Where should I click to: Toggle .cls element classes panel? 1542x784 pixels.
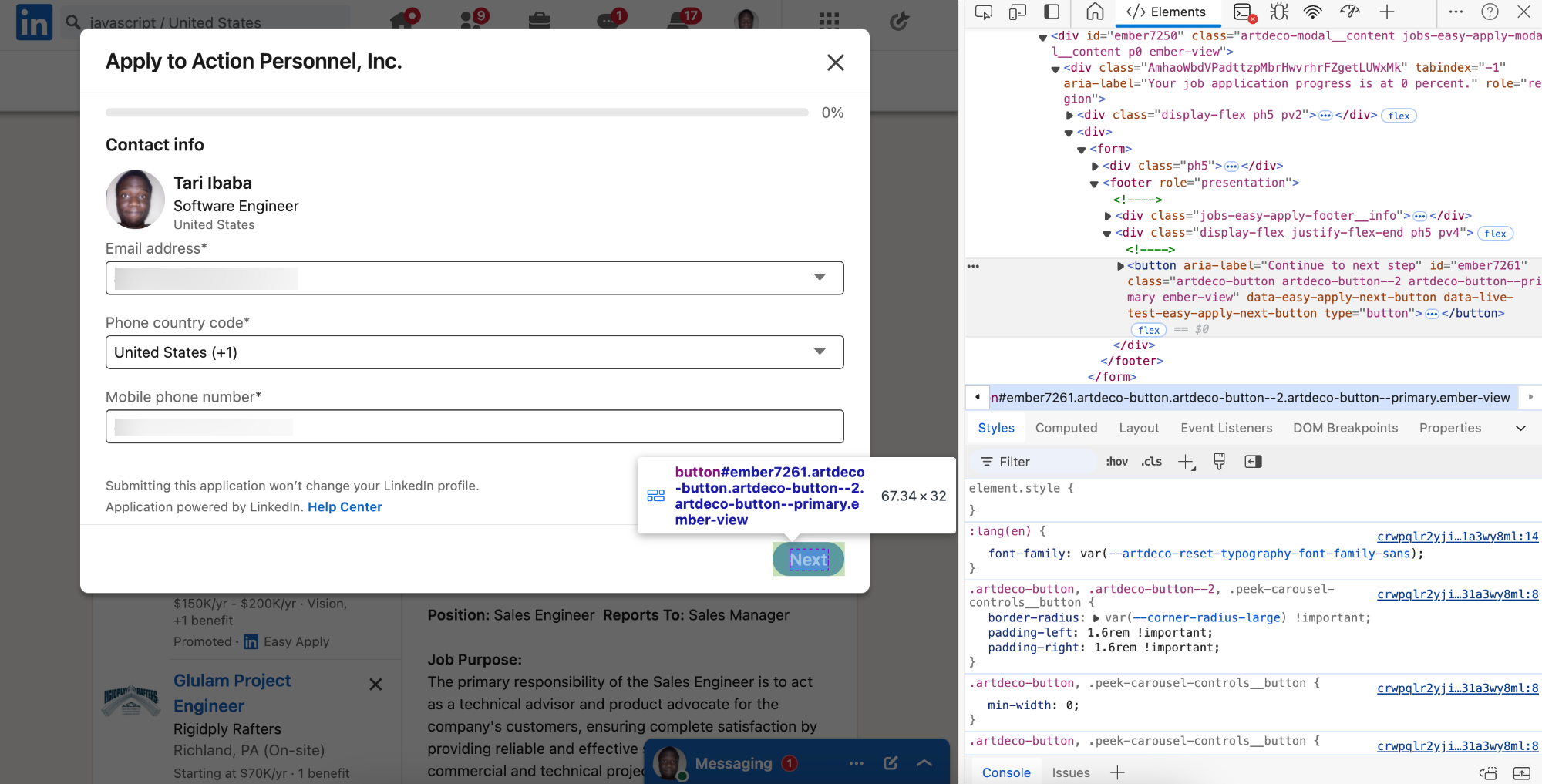pos(1152,462)
